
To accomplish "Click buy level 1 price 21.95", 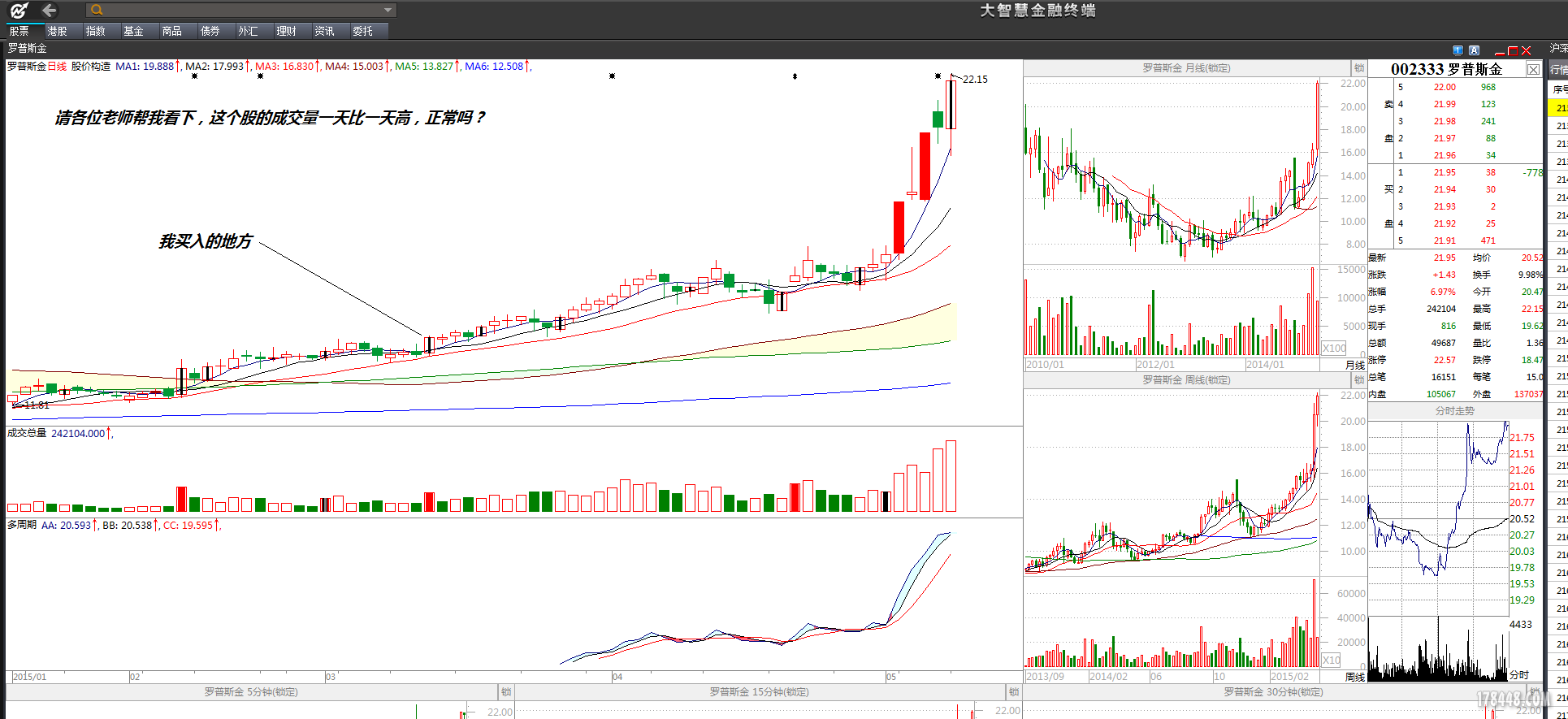I will 1445,172.
